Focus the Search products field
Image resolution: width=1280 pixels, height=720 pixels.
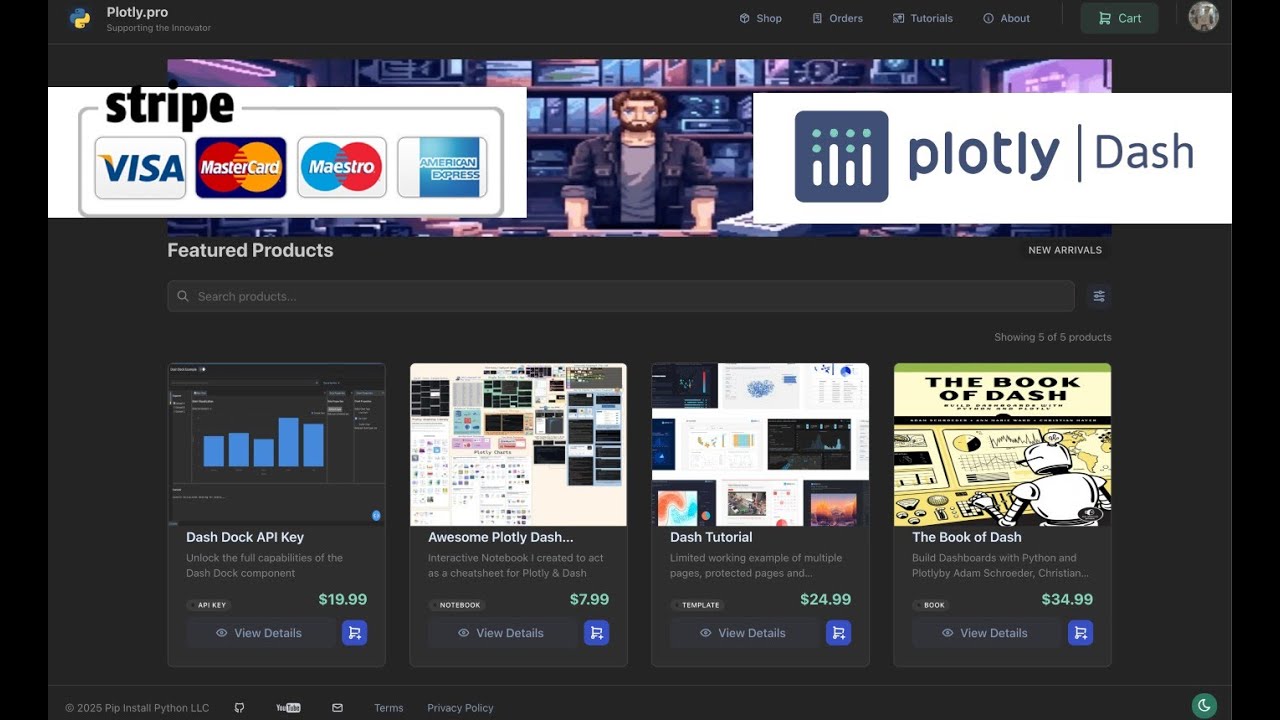coord(621,296)
